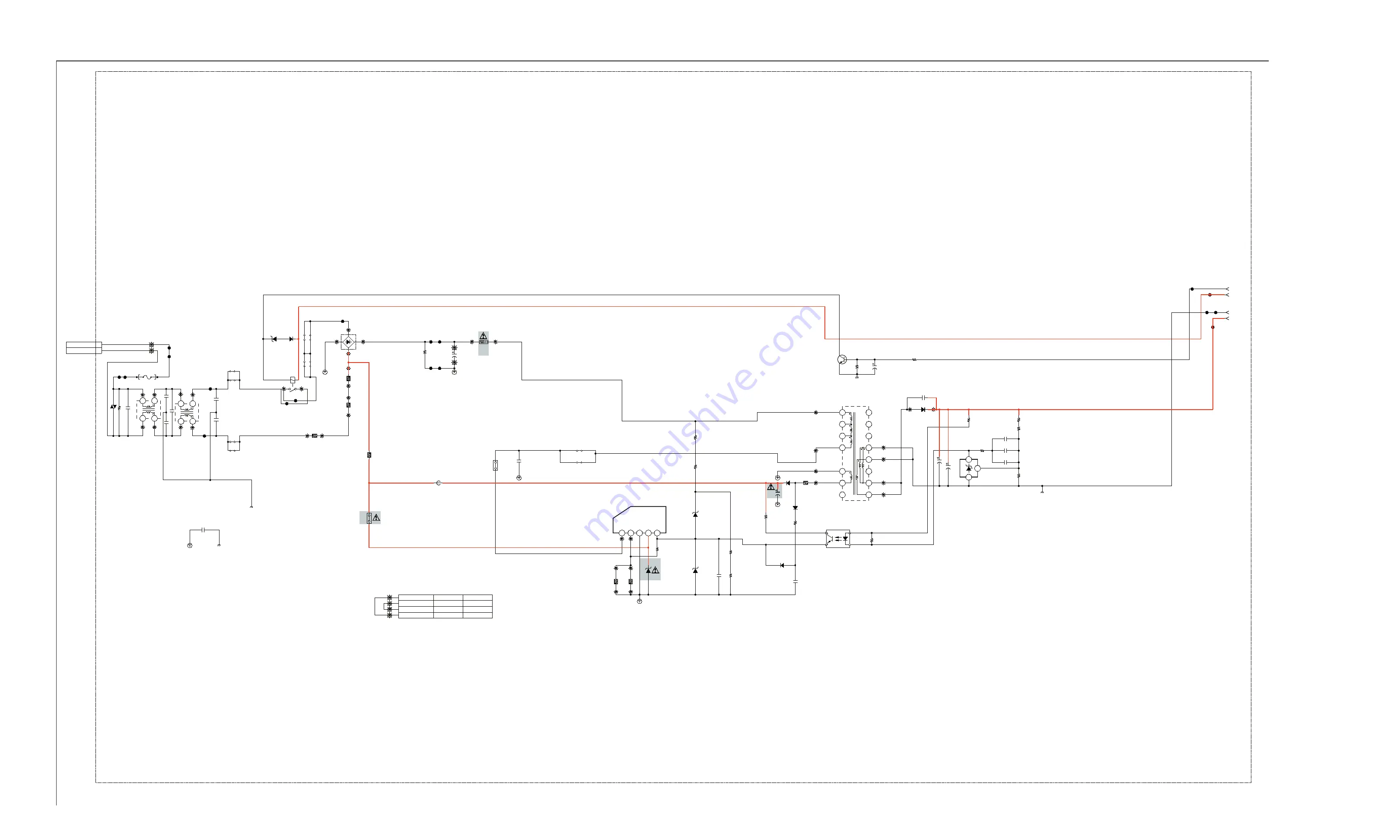The image size is (1400, 840).
Task: Click the empty parts table at bottom
Action: [x=445, y=606]
